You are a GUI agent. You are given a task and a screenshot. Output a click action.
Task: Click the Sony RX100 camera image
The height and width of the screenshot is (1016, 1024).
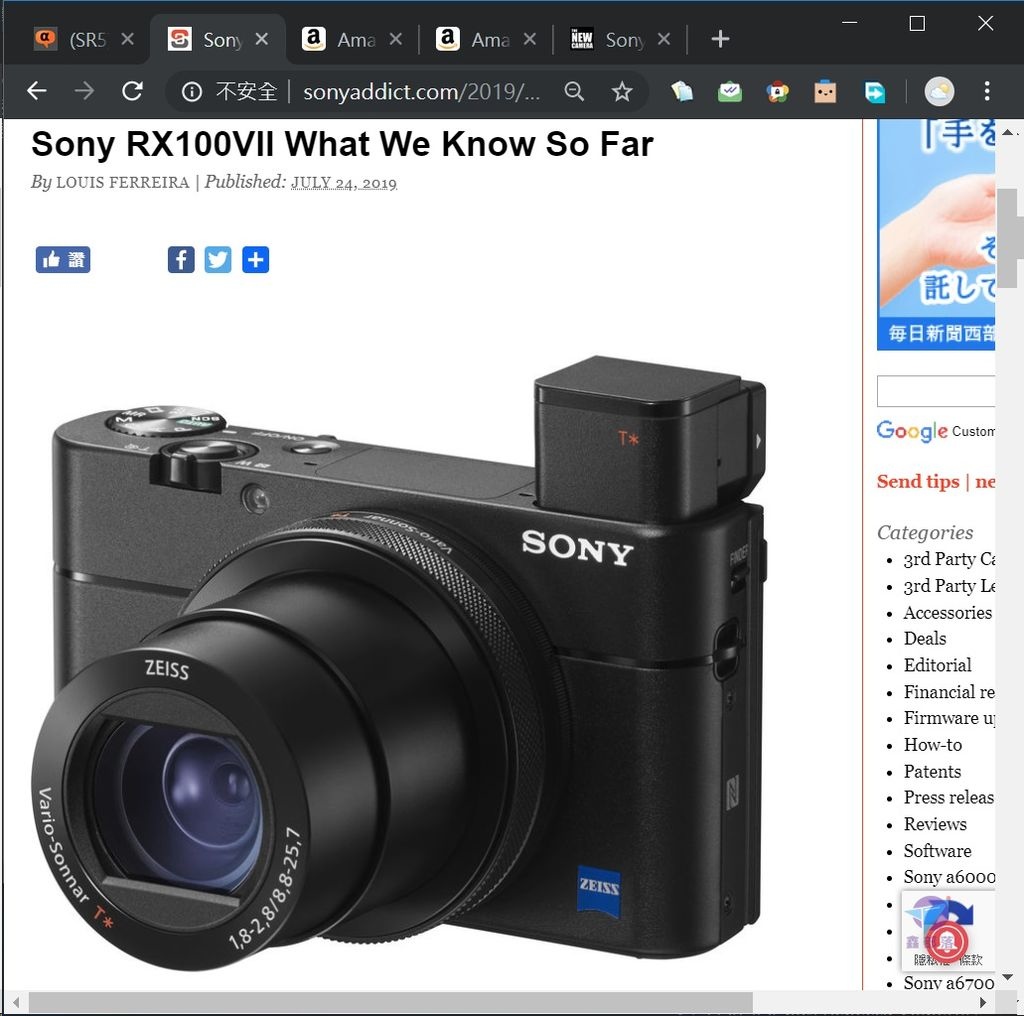pos(398,663)
